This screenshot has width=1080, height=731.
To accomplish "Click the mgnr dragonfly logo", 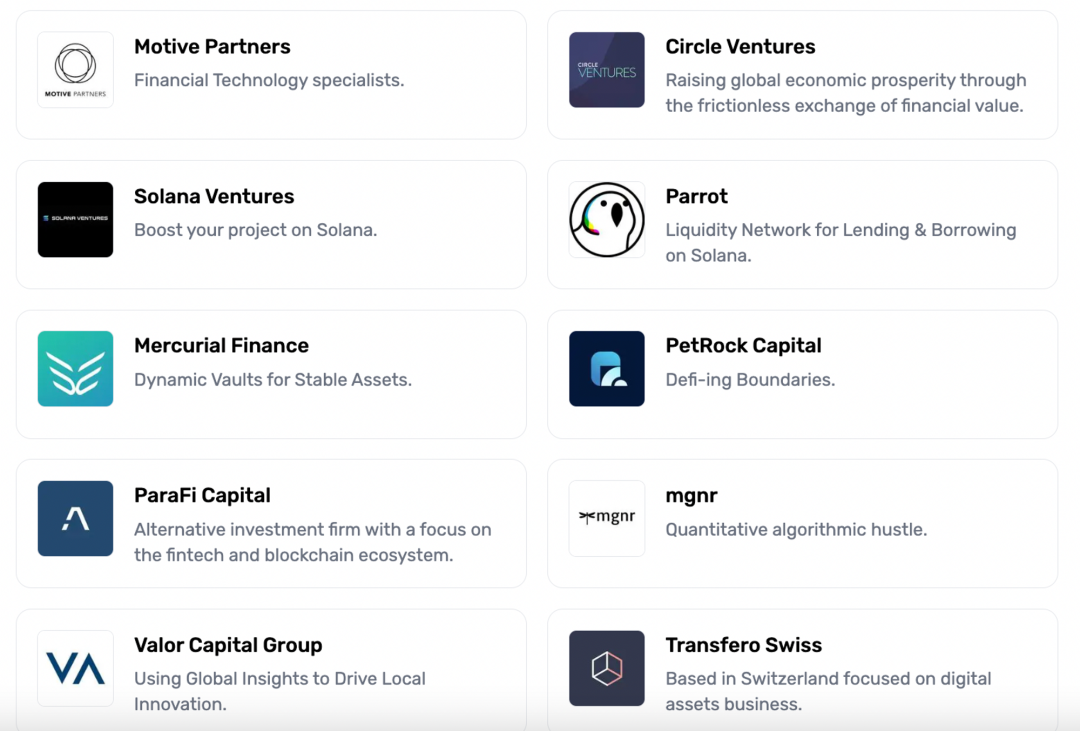I will click(x=607, y=518).
